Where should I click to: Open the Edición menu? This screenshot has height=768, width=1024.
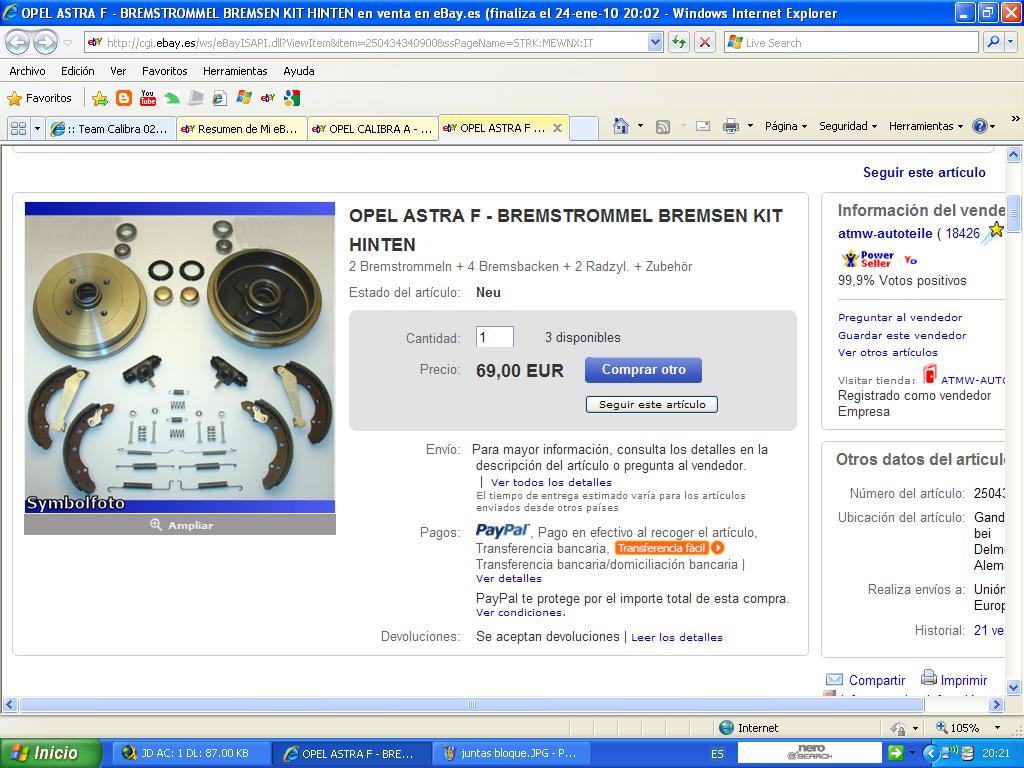click(78, 71)
